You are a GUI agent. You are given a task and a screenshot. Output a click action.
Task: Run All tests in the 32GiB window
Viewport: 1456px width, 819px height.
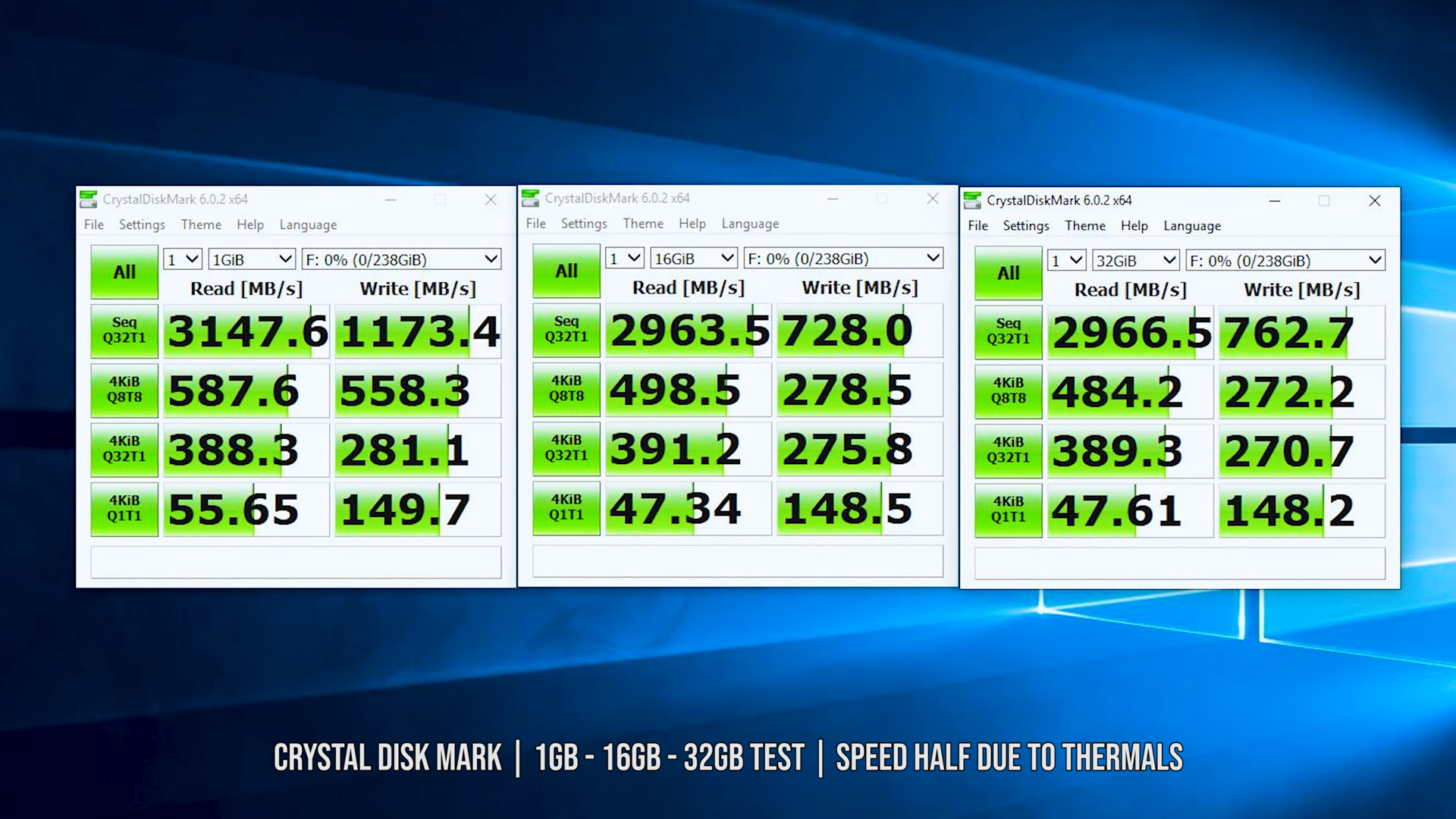point(1009,273)
